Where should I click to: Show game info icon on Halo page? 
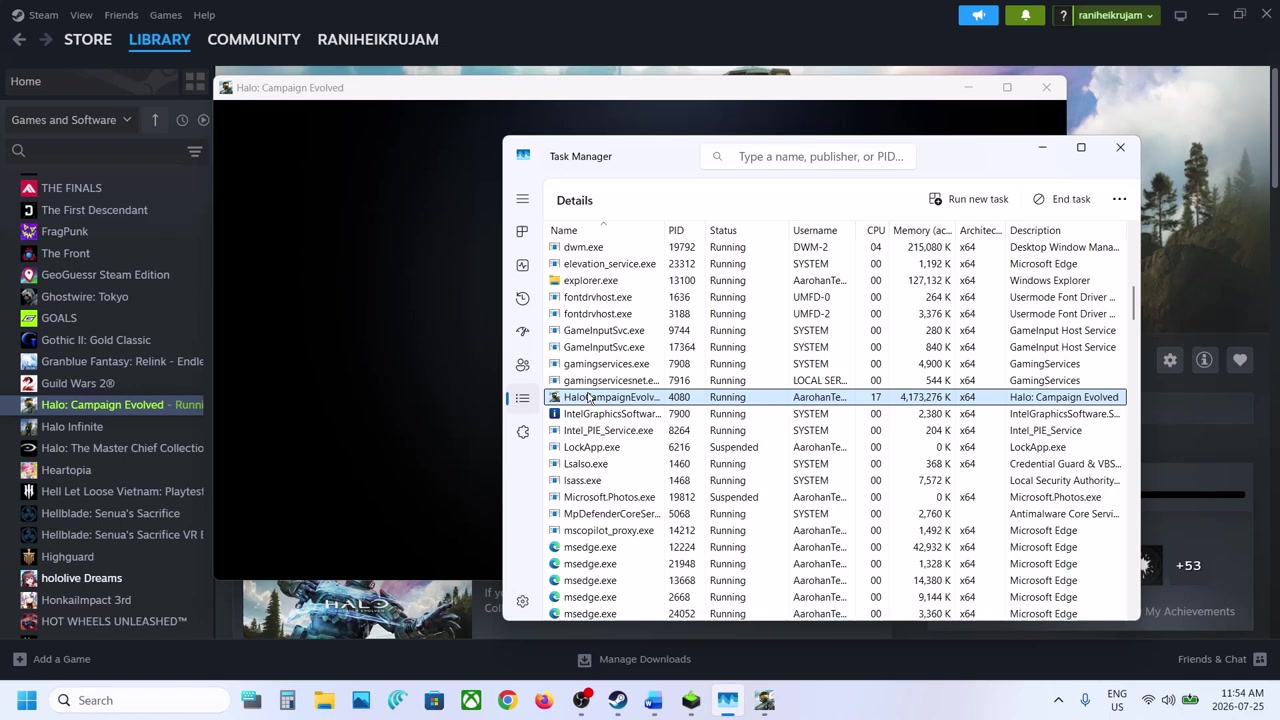(1204, 360)
